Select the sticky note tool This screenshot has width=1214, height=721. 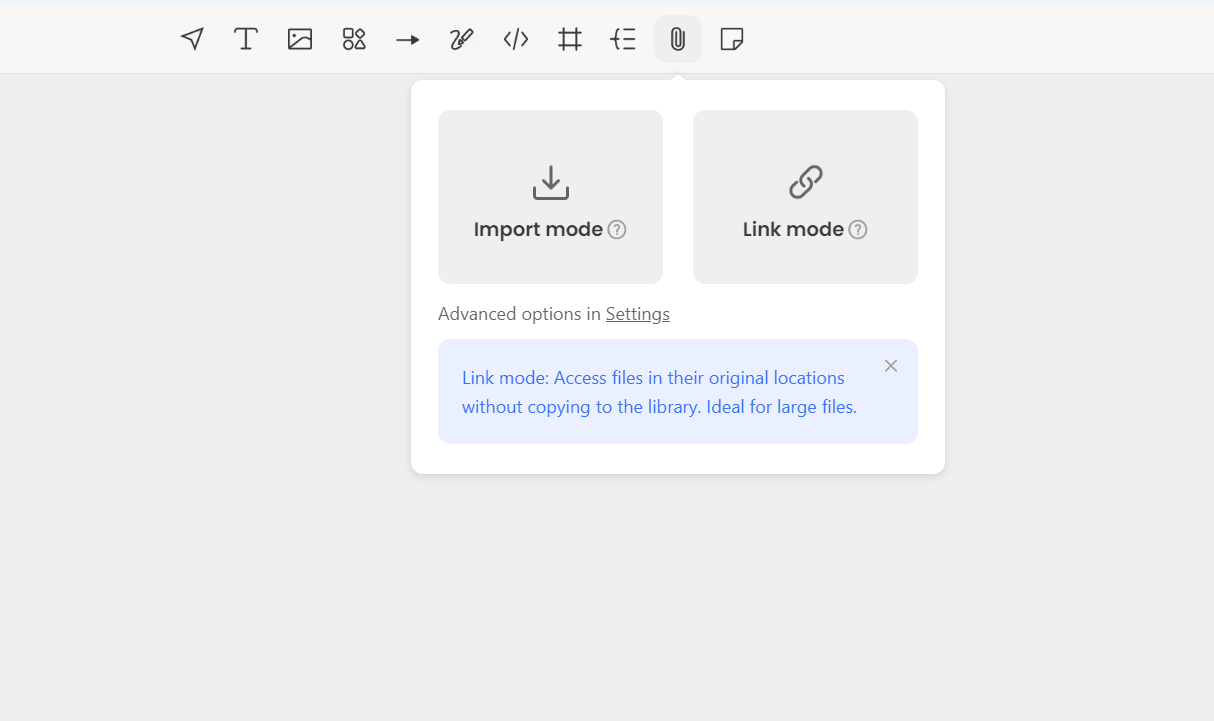[732, 39]
